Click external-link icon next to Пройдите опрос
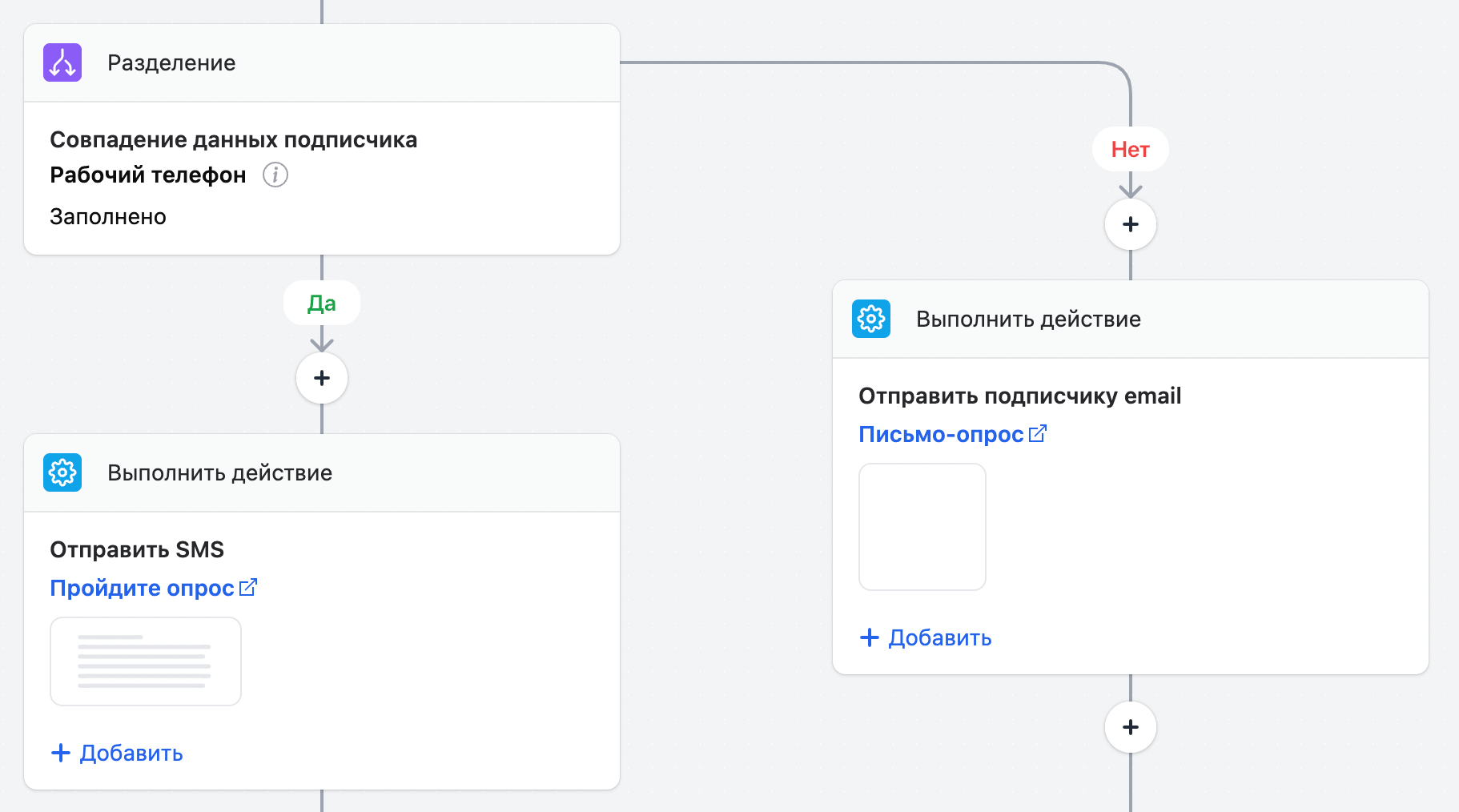Screen dimensions: 1459x812 [248, 588]
